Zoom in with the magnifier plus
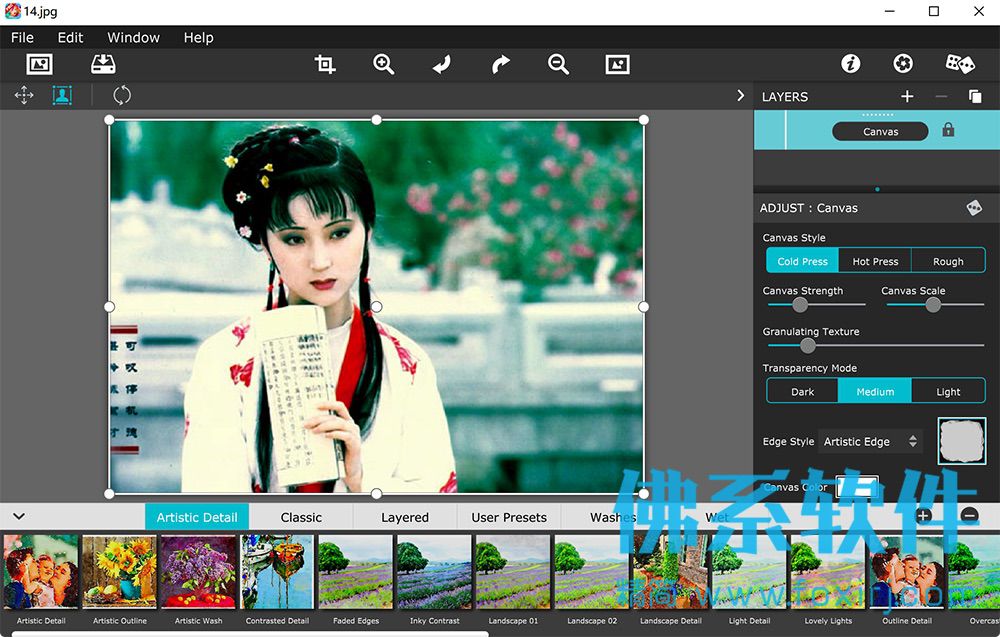The width and height of the screenshot is (1000, 637). coord(383,64)
